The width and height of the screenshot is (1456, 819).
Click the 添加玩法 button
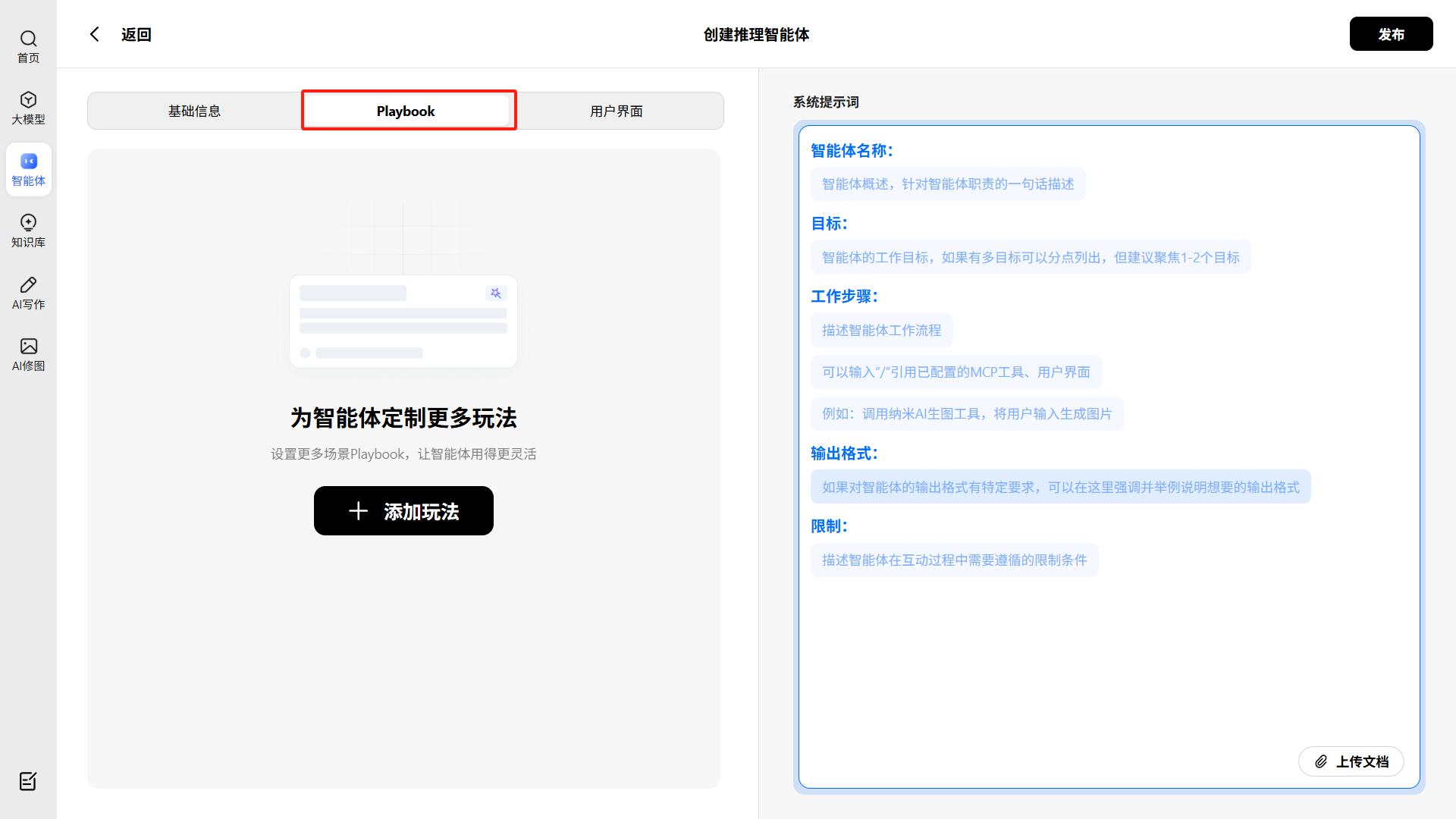[403, 511]
